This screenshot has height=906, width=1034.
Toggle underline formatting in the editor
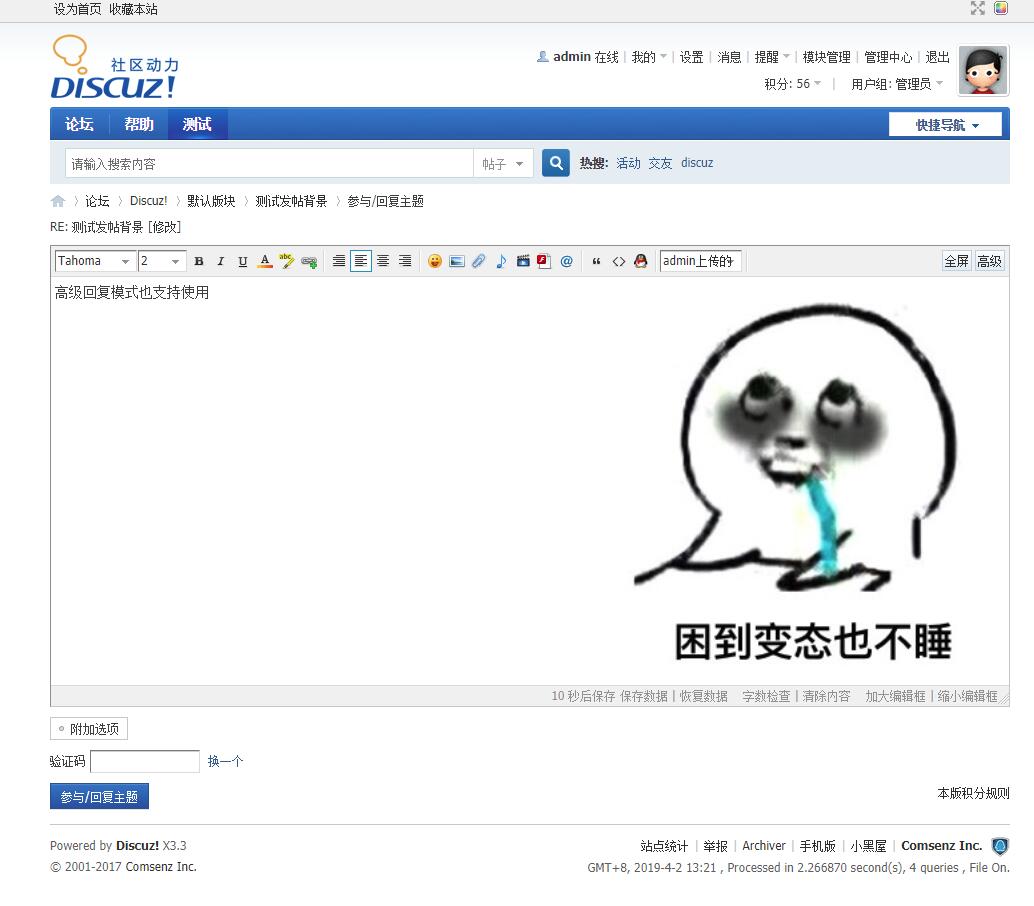[x=243, y=261]
